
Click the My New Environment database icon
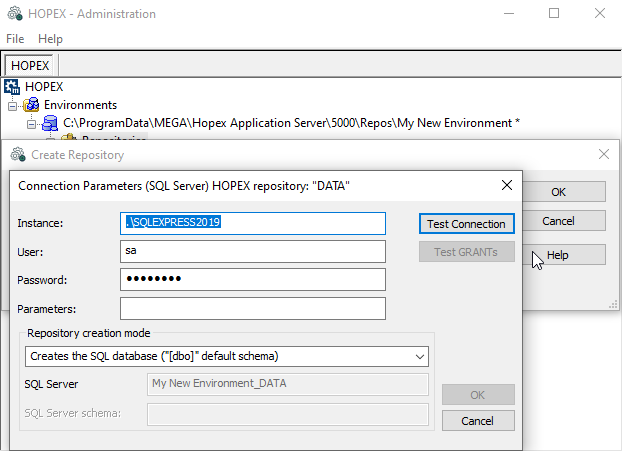[x=50, y=123]
